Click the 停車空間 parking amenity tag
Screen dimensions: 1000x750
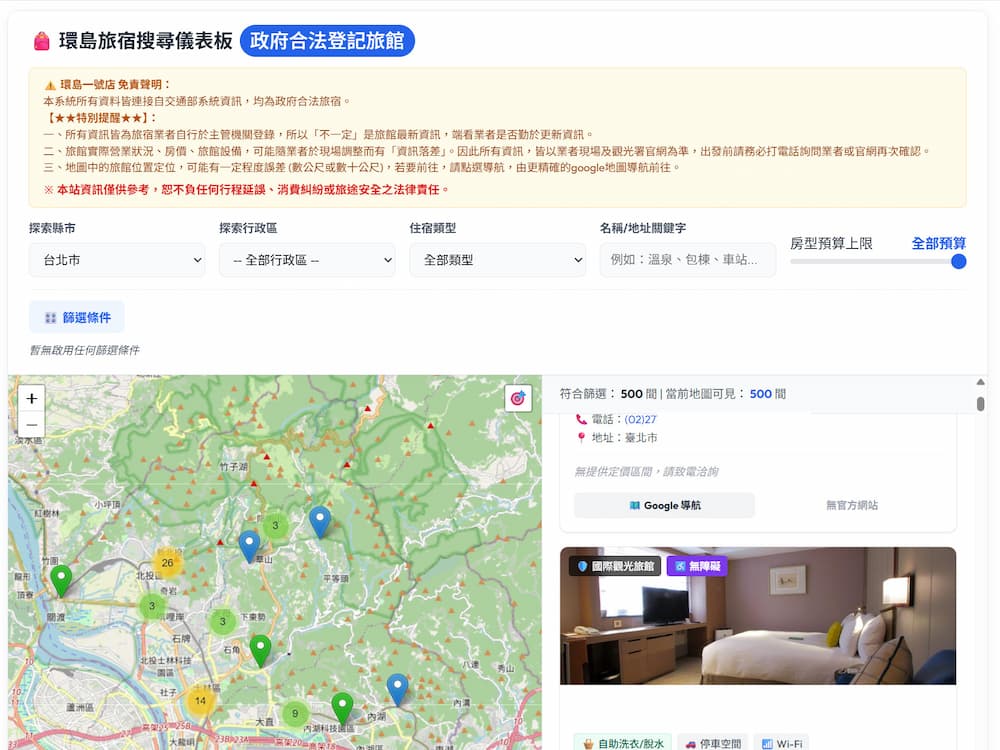coord(712,744)
